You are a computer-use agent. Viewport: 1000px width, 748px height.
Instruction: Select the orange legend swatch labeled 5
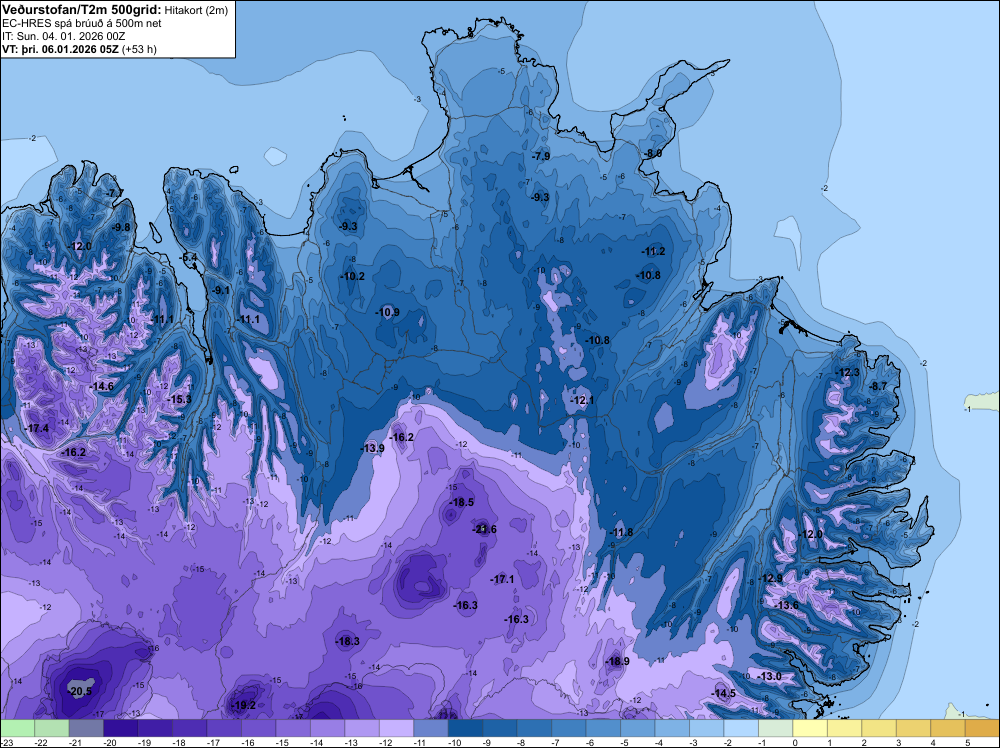982,728
